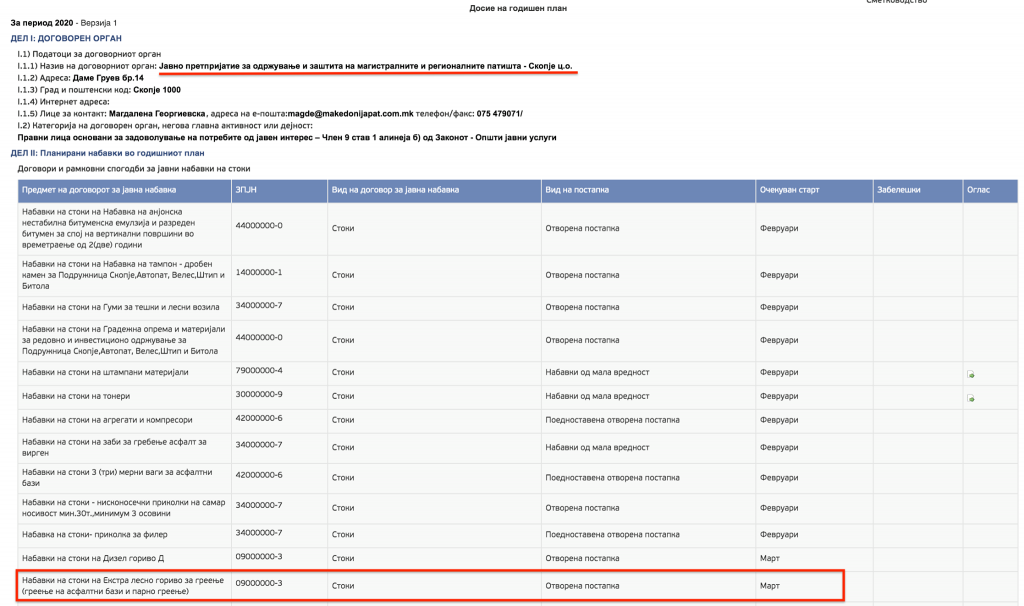The width and height of the screenshot is (1024, 606).
Task: Select 'ДЕЛ II: Планирани набавки во годишниот план' heading
Action: [107, 153]
